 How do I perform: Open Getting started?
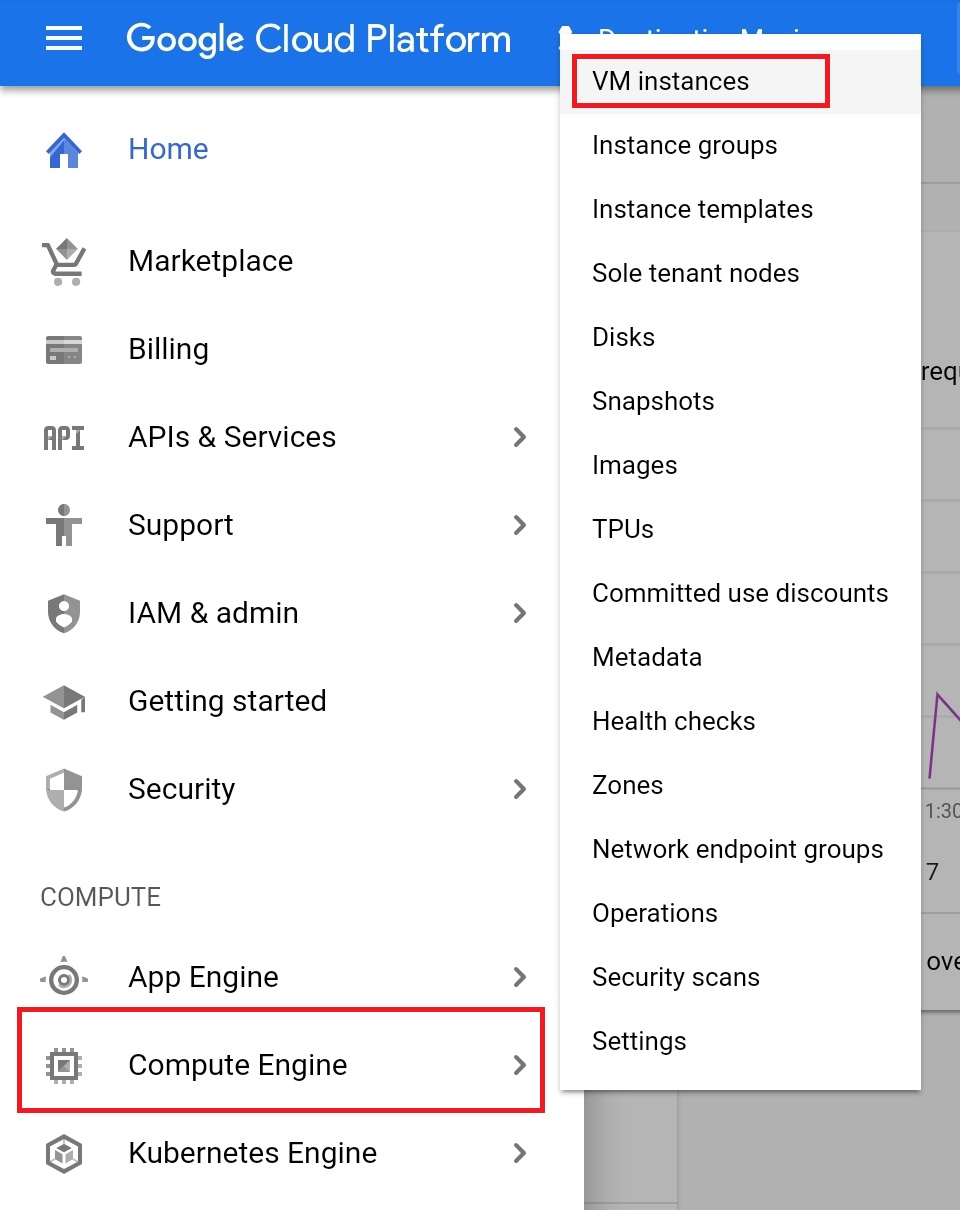(227, 702)
